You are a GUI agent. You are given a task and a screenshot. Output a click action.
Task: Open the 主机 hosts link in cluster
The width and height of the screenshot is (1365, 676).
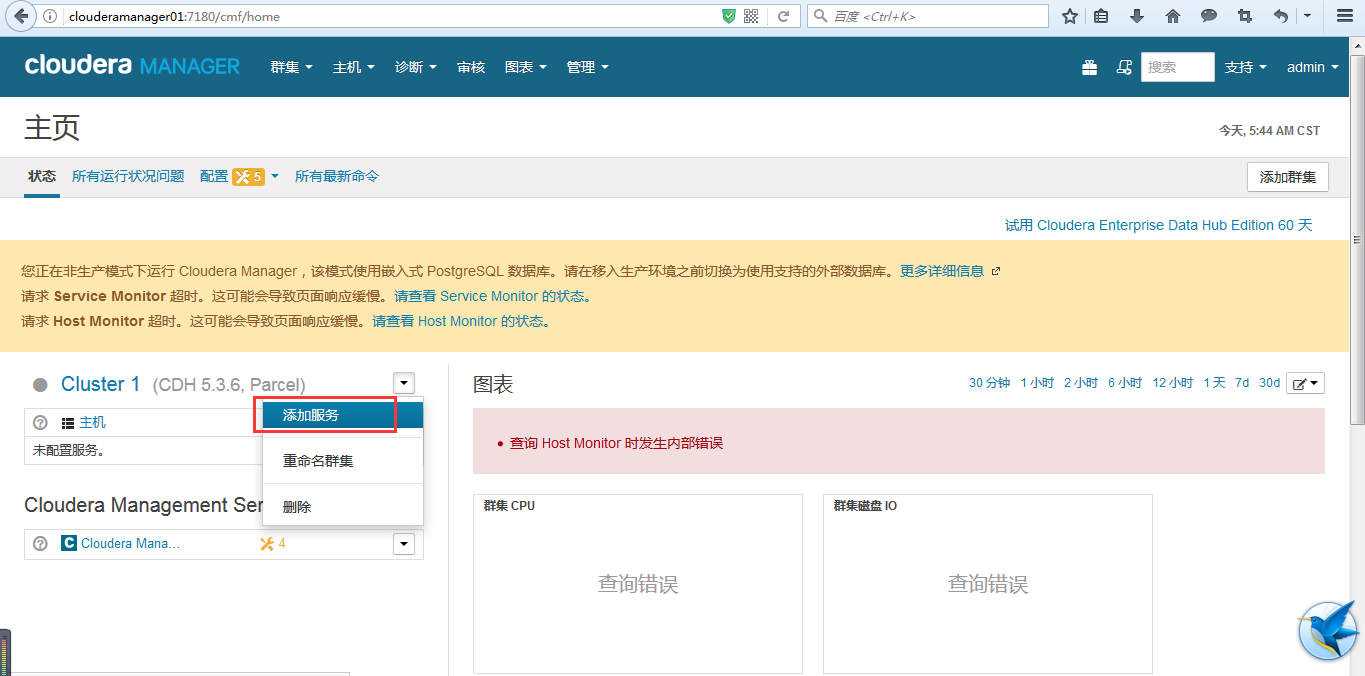coord(93,423)
